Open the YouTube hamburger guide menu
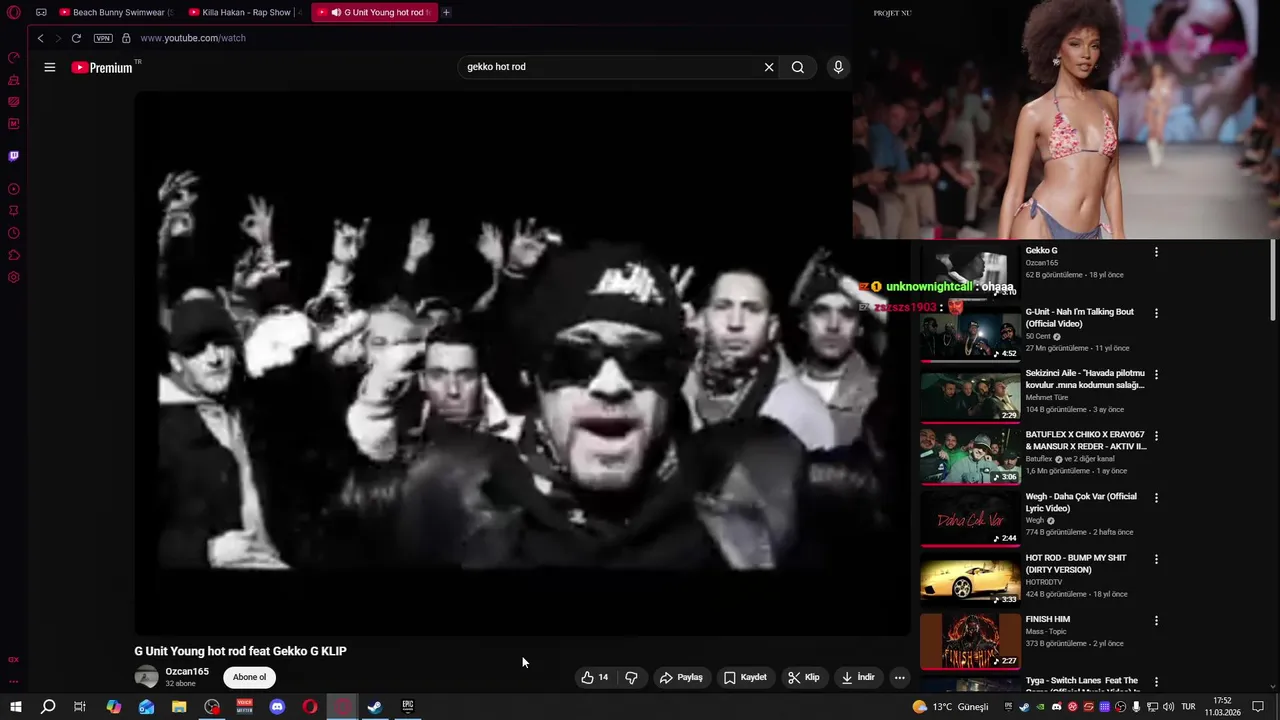Screen dimensions: 1280x720 pyautogui.click(x=50, y=67)
